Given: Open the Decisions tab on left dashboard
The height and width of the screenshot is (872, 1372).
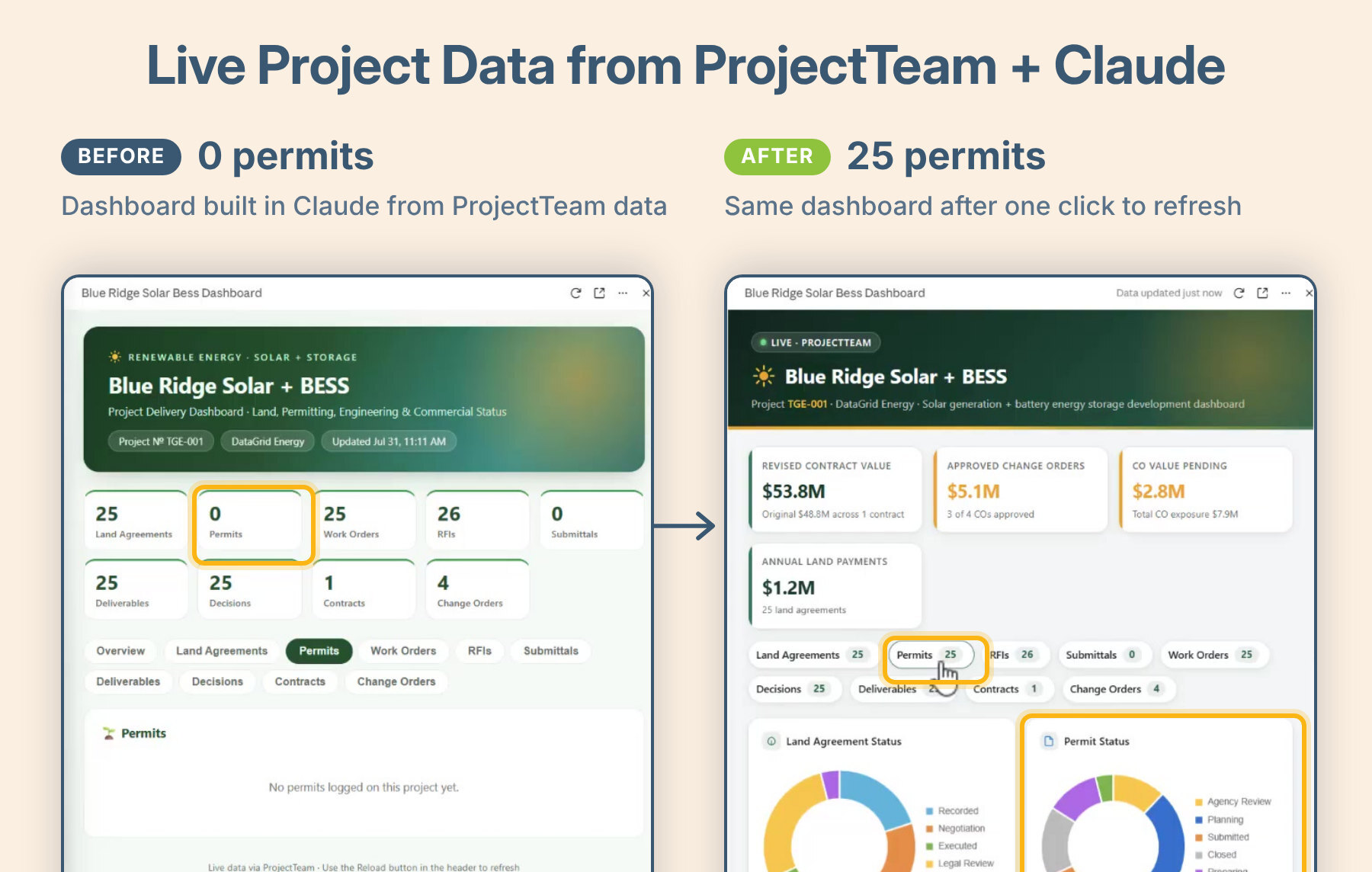Looking at the screenshot, I should click(x=217, y=681).
